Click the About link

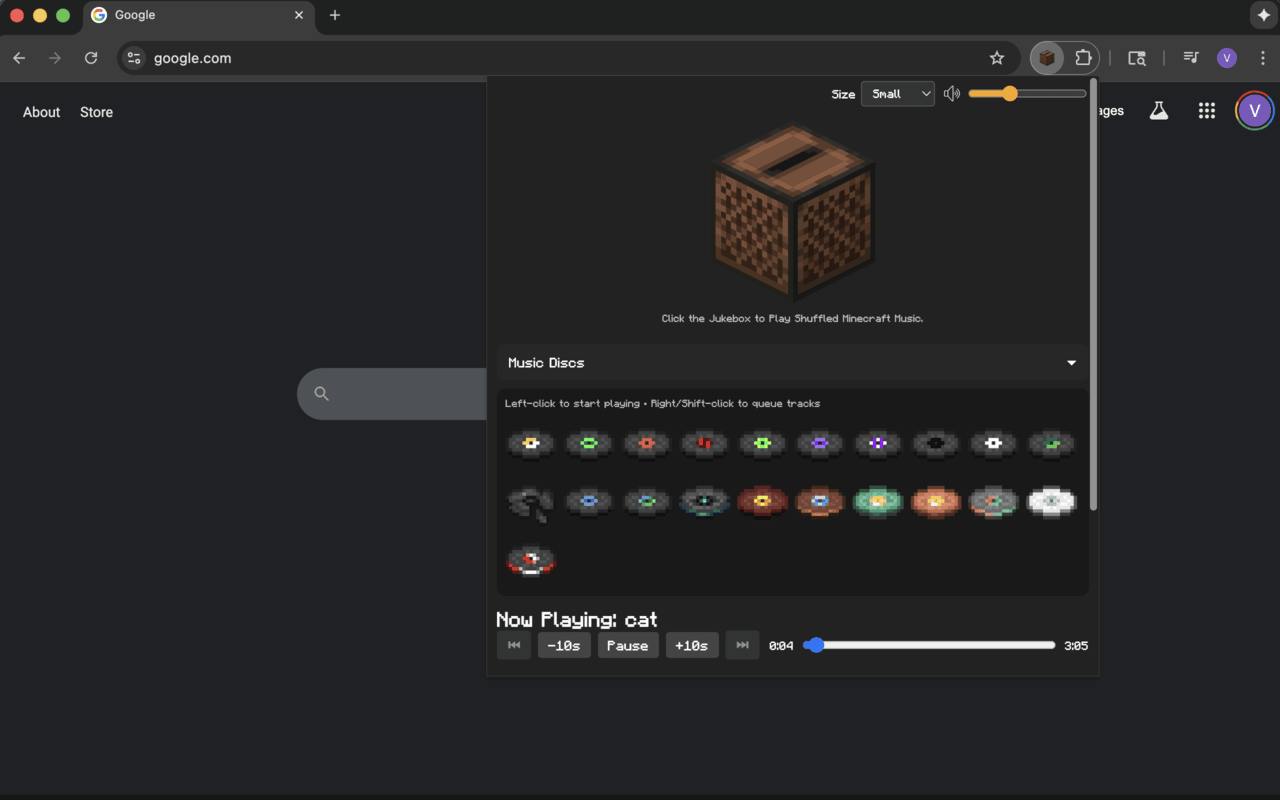(x=41, y=112)
